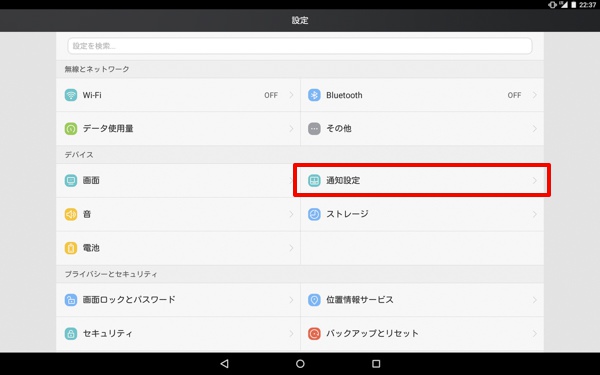
Task: Tap the バックアップとリセット red icon
Action: tap(314, 333)
